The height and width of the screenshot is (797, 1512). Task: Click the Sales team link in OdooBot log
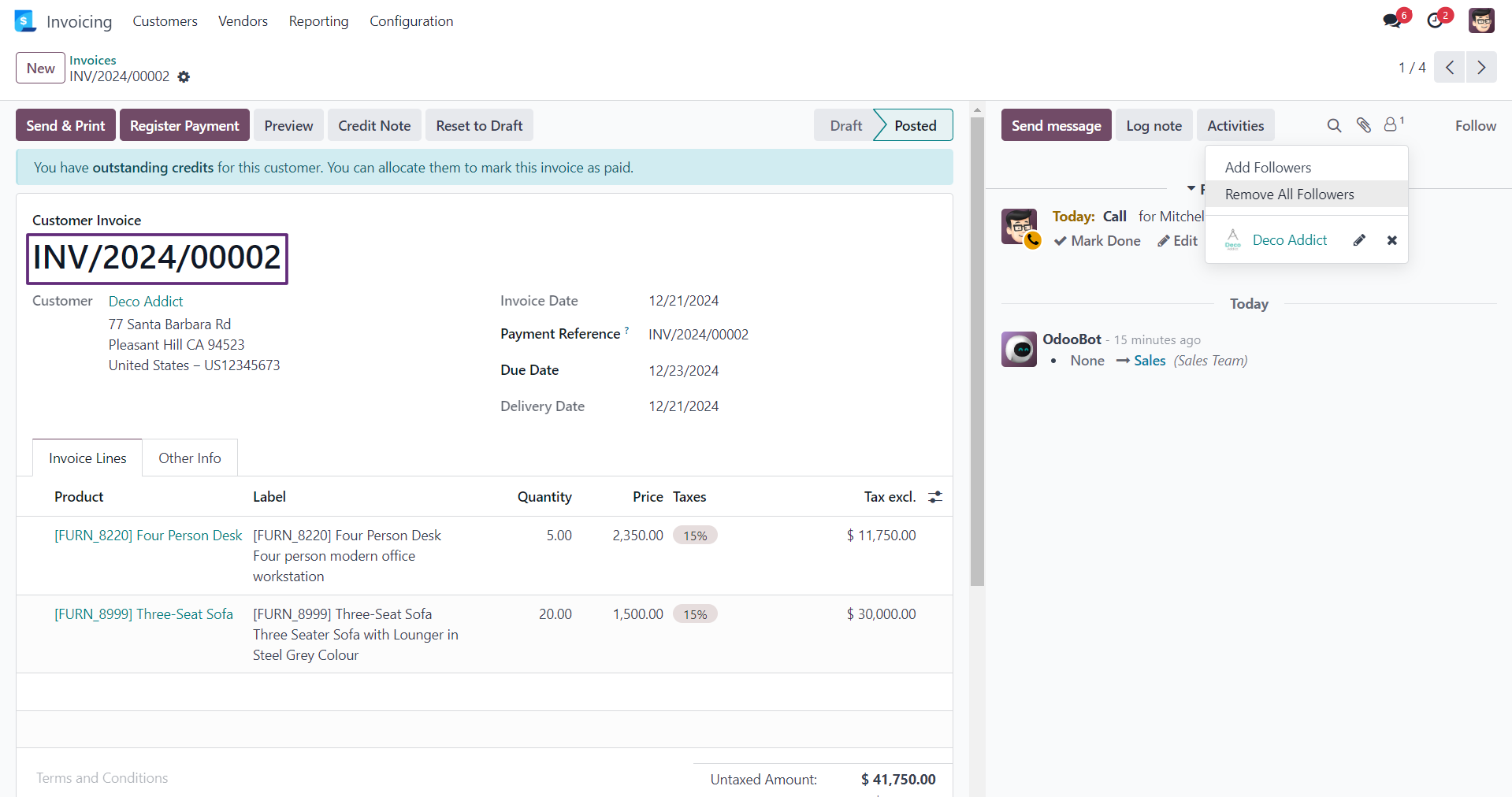pyautogui.click(x=1150, y=361)
